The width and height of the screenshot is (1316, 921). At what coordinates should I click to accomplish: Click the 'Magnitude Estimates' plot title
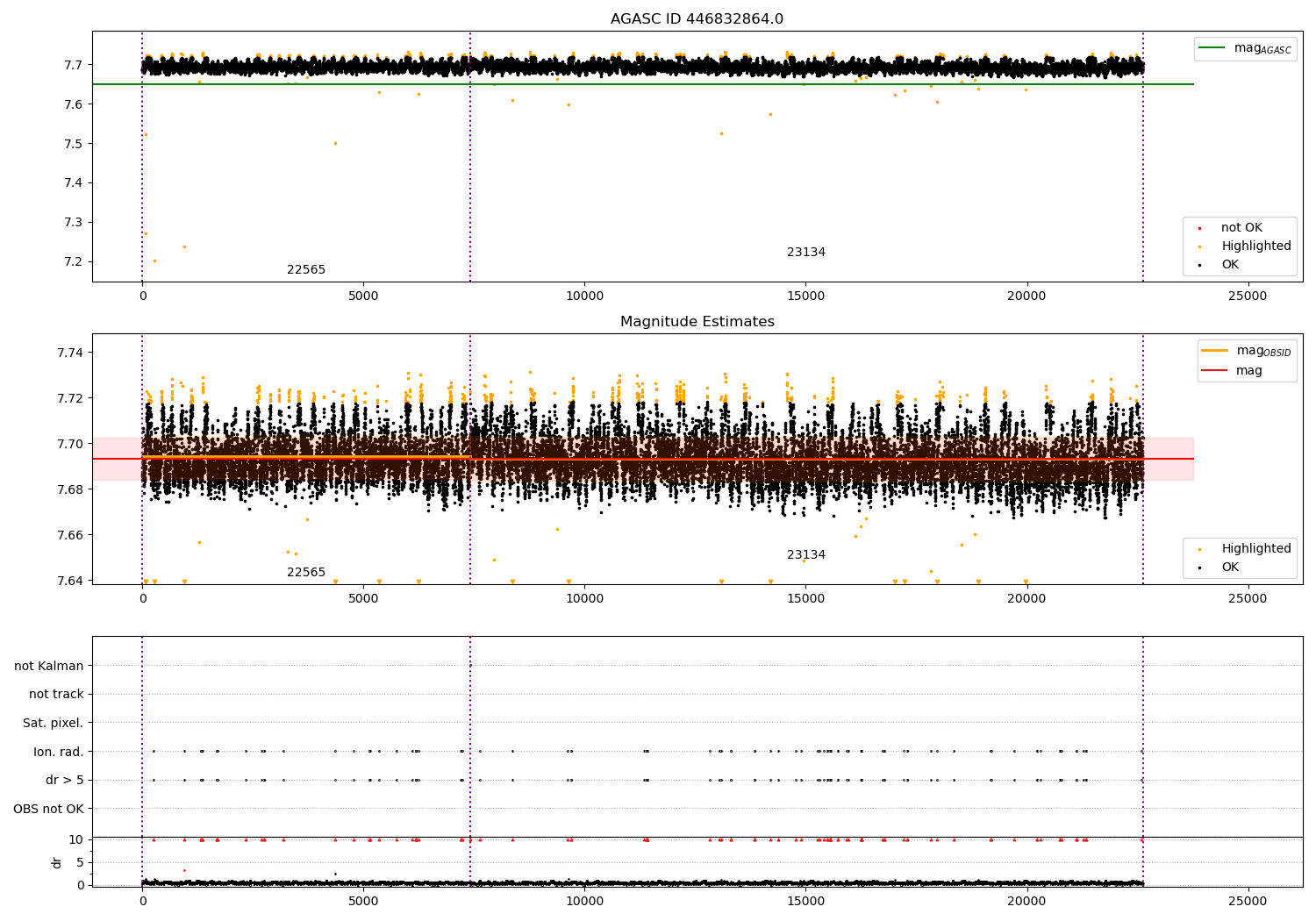(697, 322)
